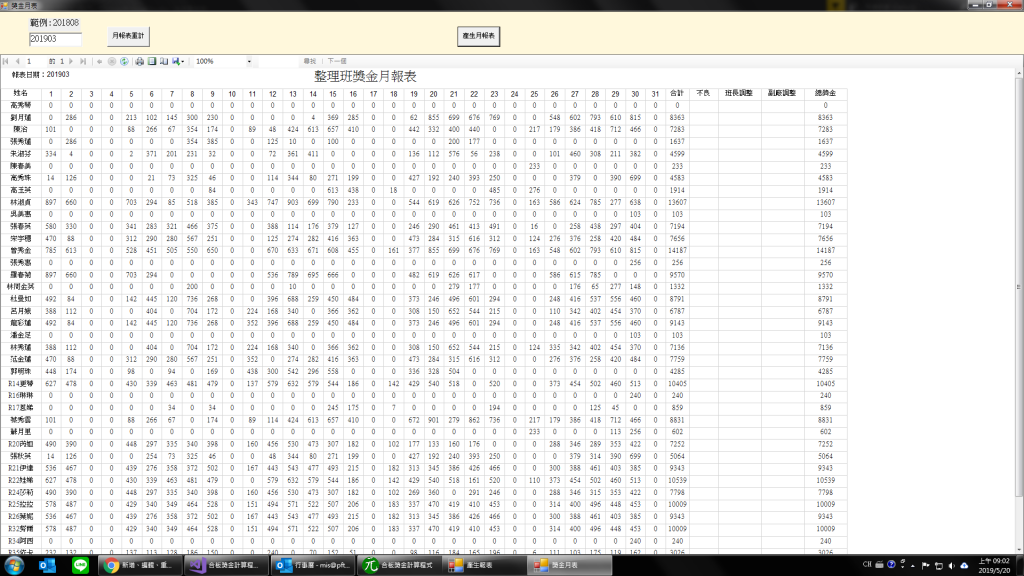Click the 不良 column header

click(703, 93)
